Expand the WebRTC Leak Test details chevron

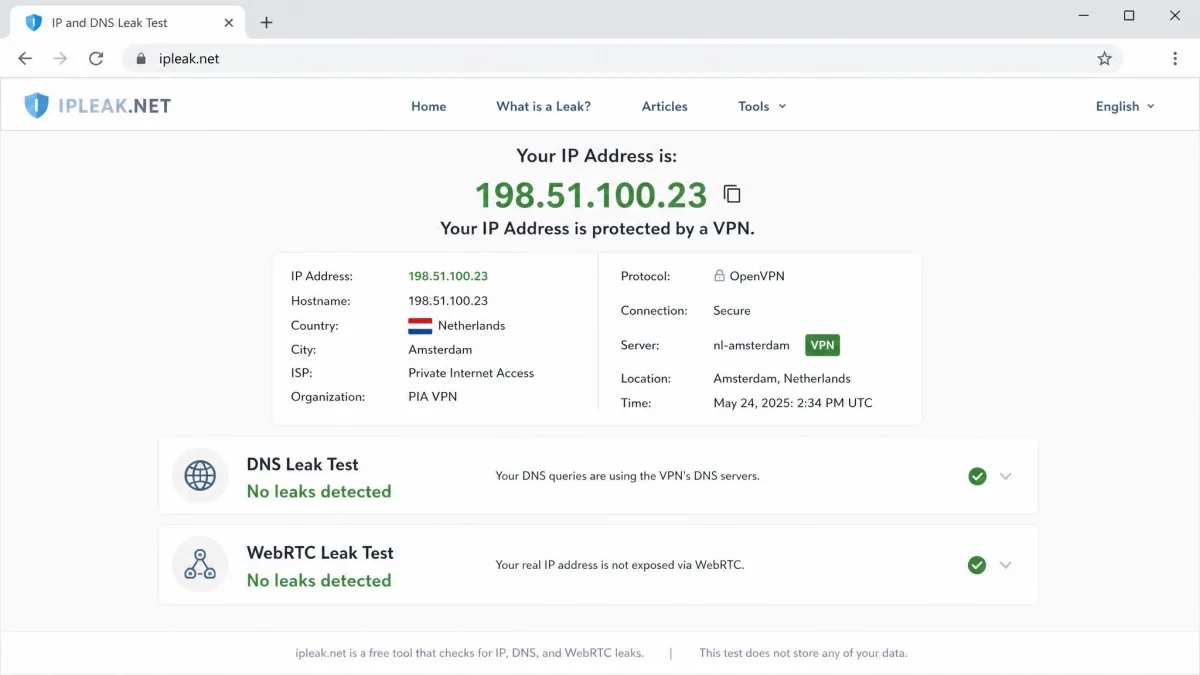pos(1006,565)
